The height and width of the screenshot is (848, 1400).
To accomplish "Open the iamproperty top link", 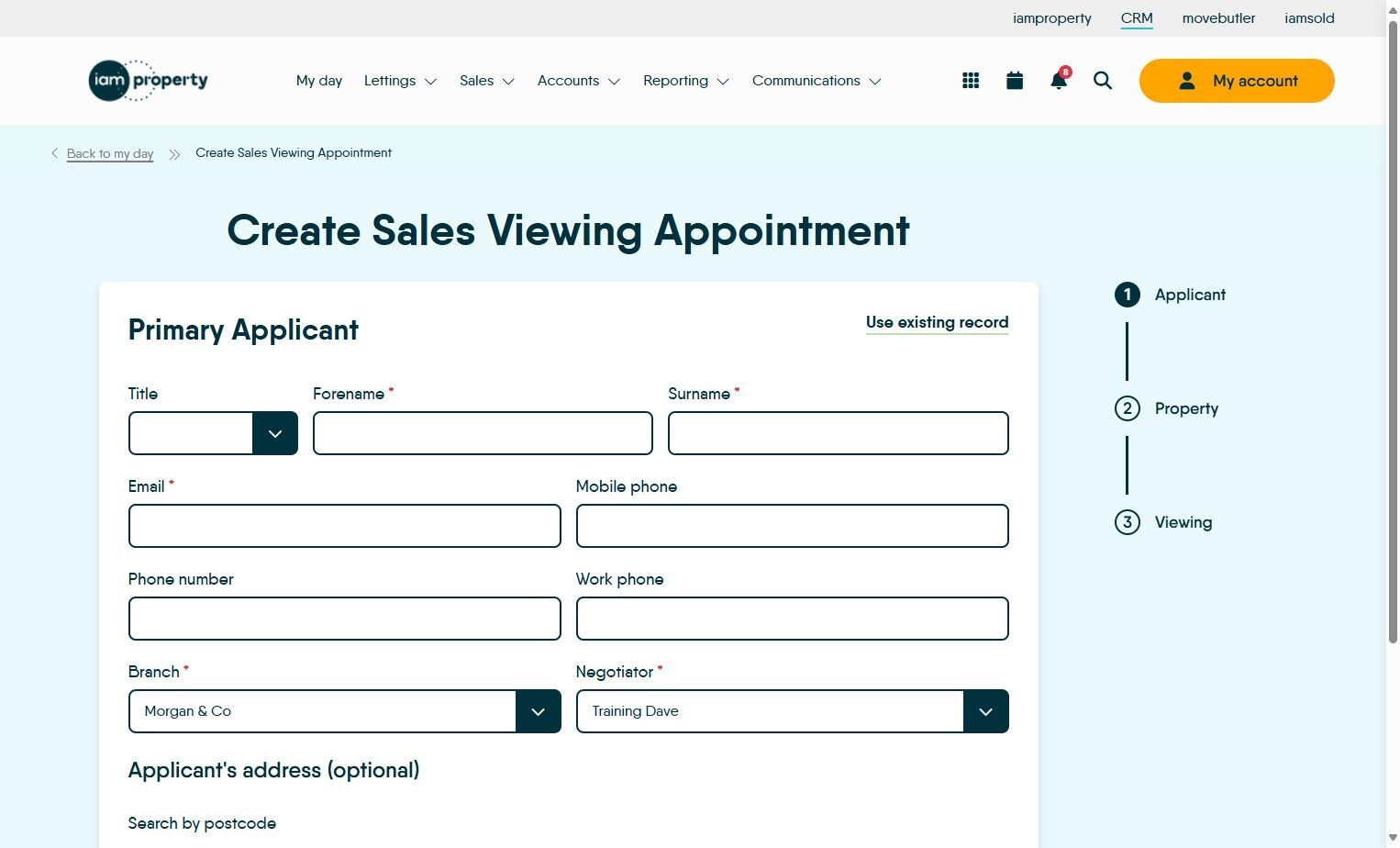I will click(1052, 18).
